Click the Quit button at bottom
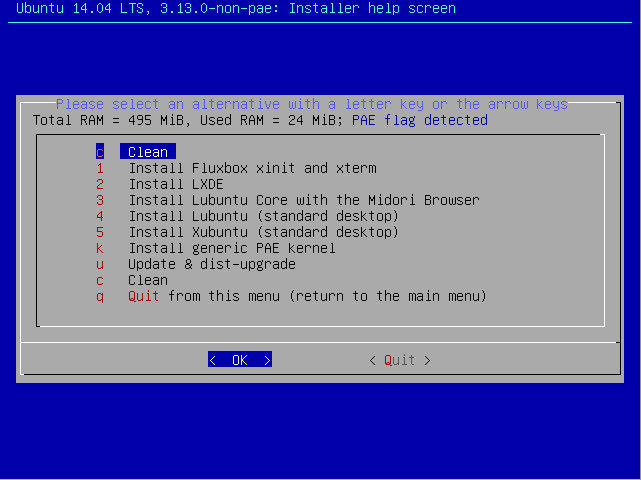 tap(399, 360)
